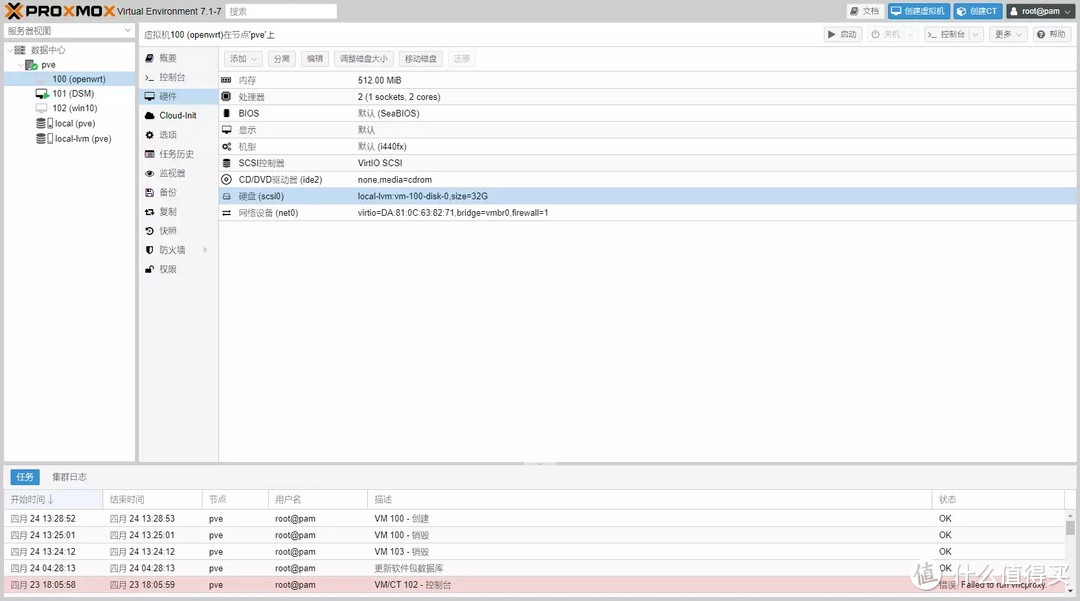Image resolution: width=1080 pixels, height=601 pixels.
Task: Open Cloud-Init menu item
Action: (178, 116)
